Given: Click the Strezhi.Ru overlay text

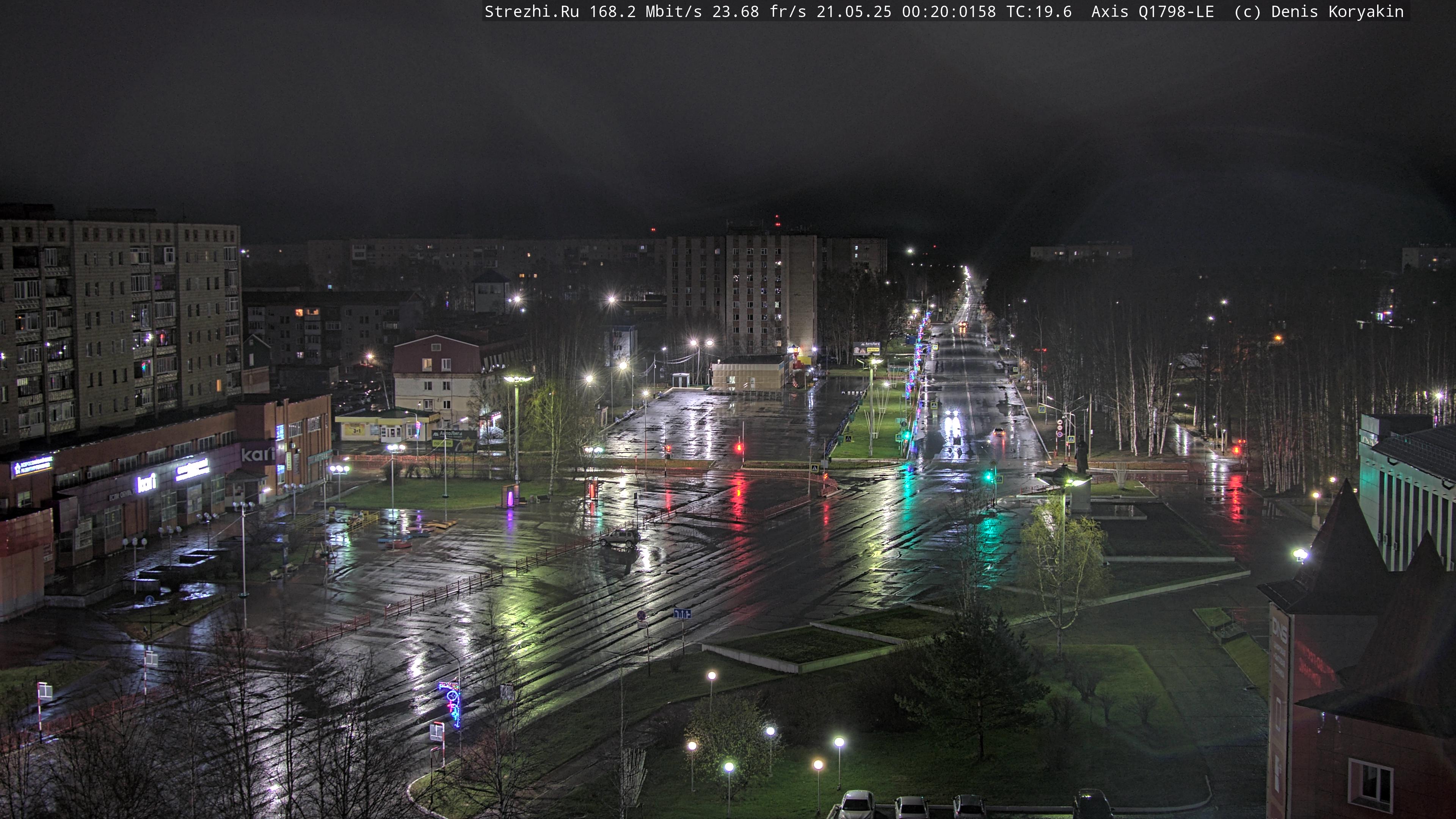Looking at the screenshot, I should coord(532,12).
